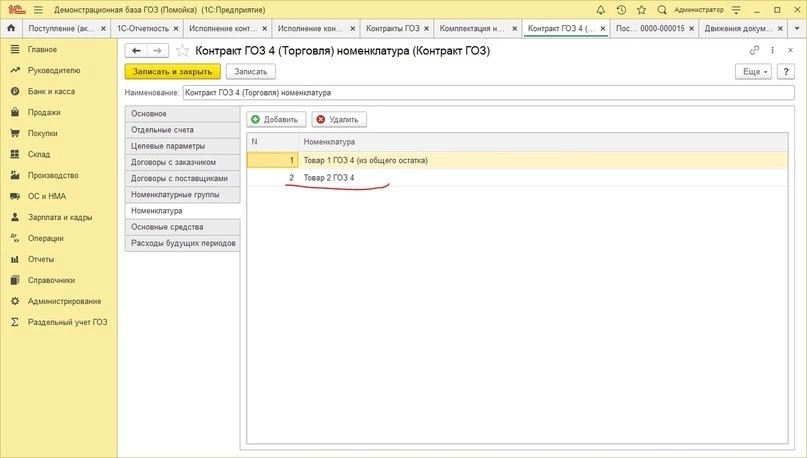The image size is (807, 458).
Task: Click the search magnifier icon
Action: 662,10
